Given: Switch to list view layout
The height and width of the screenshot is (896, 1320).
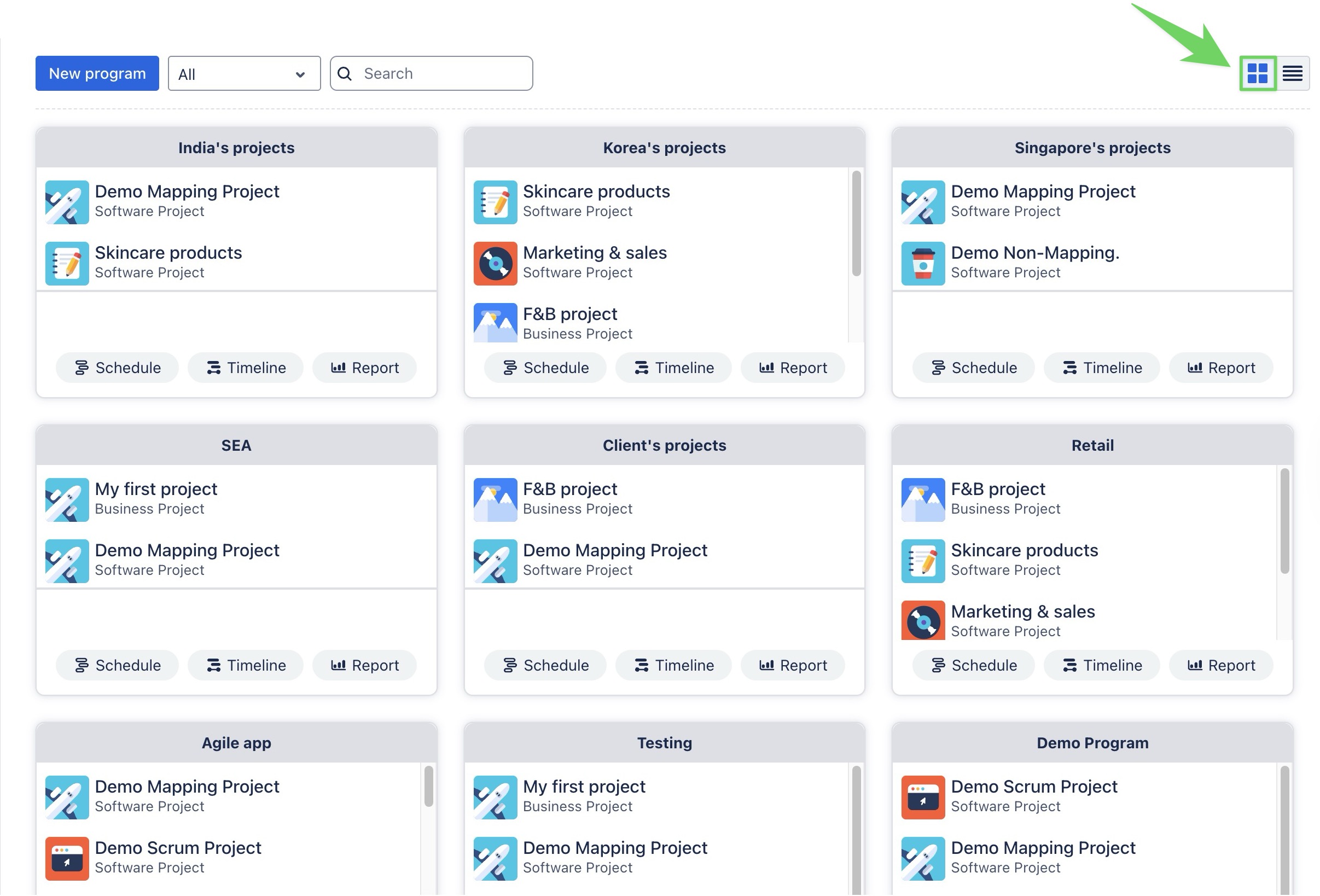Looking at the screenshot, I should pos(1292,73).
